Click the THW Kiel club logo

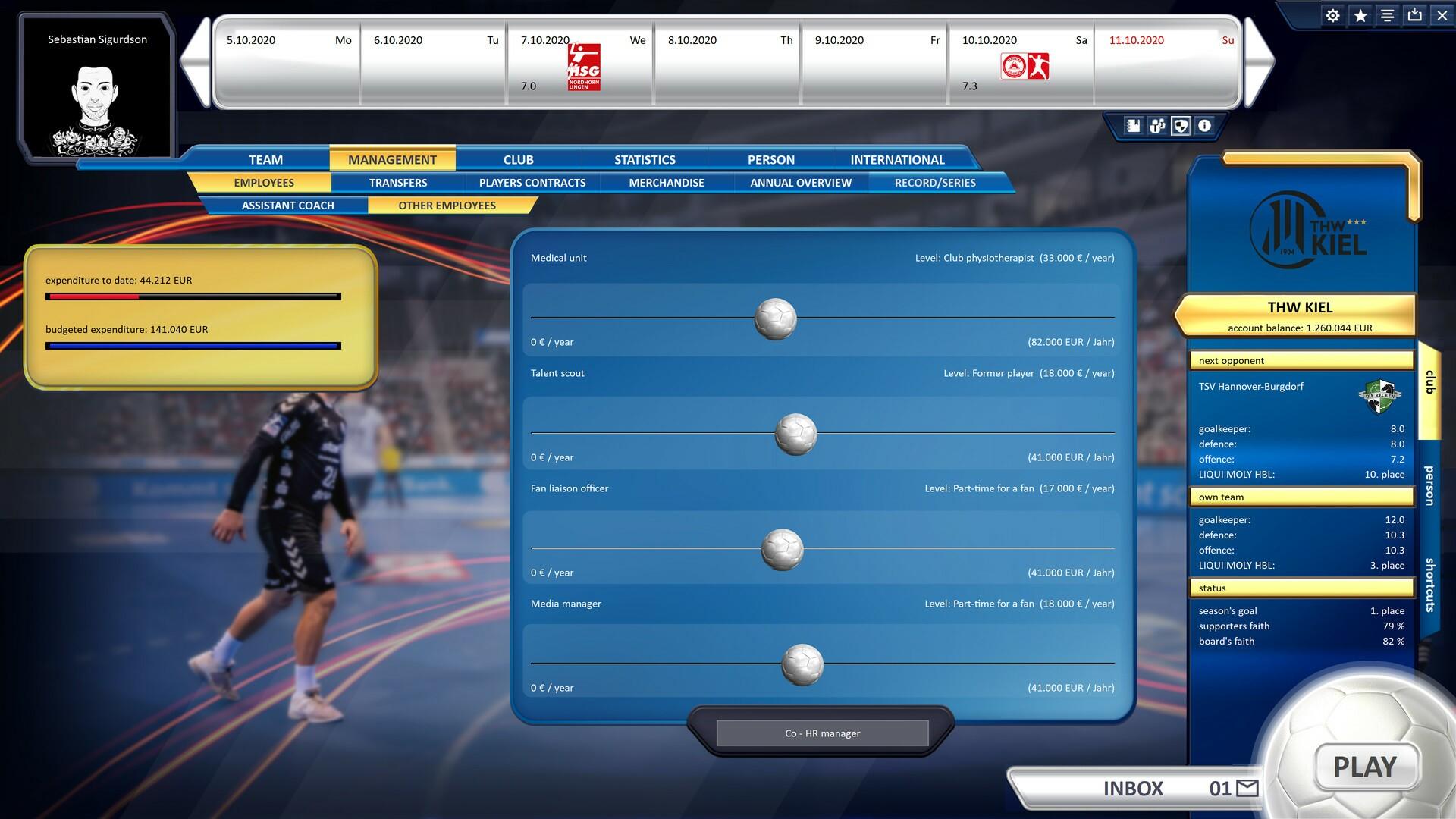[x=1307, y=231]
